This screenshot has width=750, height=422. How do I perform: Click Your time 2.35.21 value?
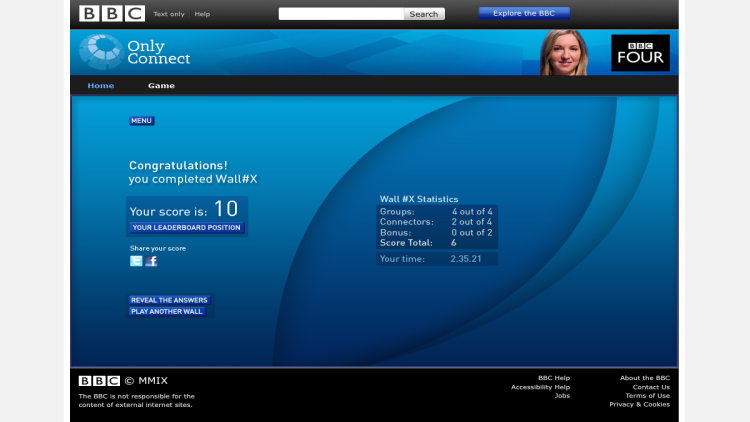click(466, 259)
